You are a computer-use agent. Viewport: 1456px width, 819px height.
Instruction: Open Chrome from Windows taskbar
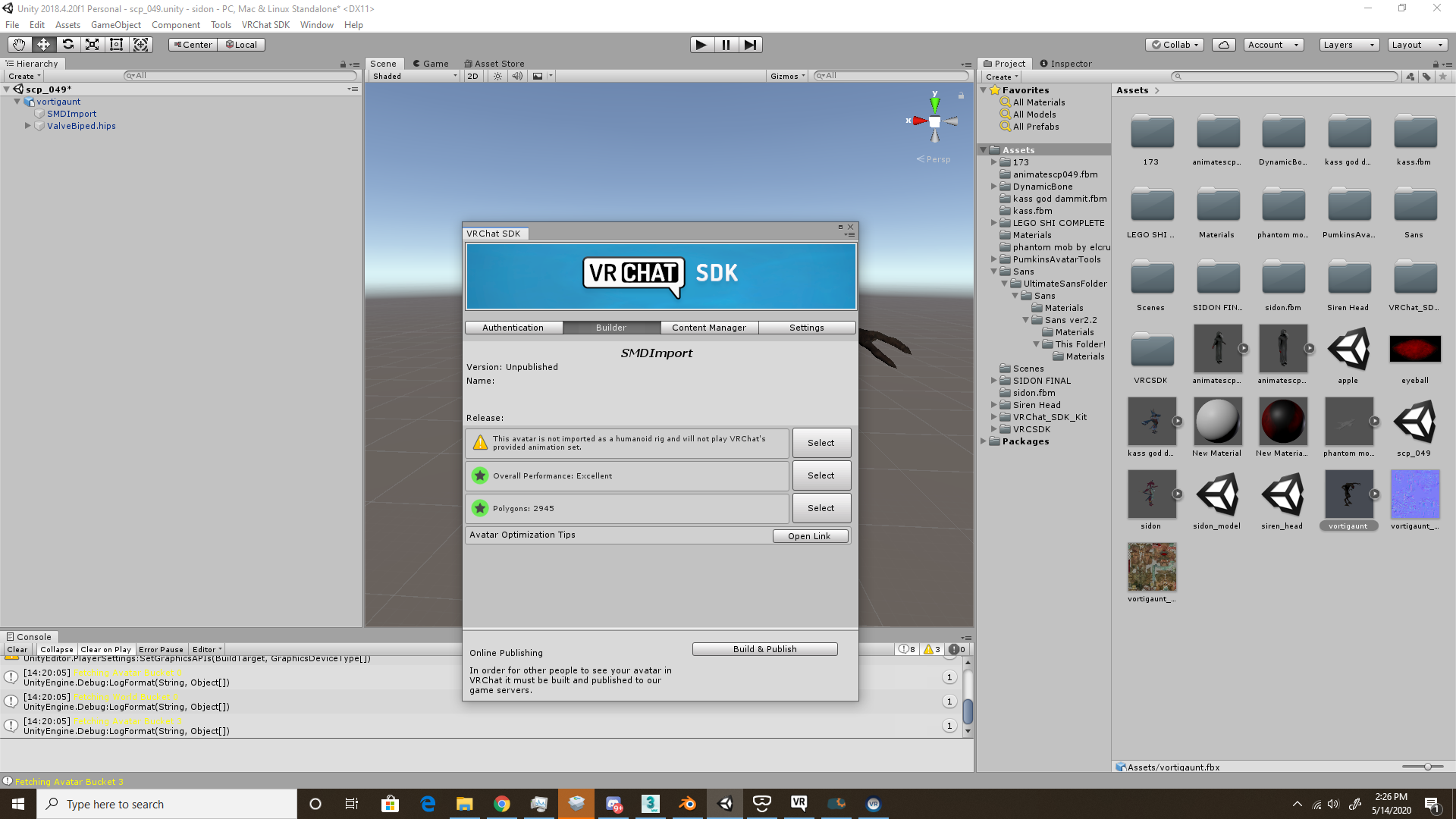click(501, 804)
